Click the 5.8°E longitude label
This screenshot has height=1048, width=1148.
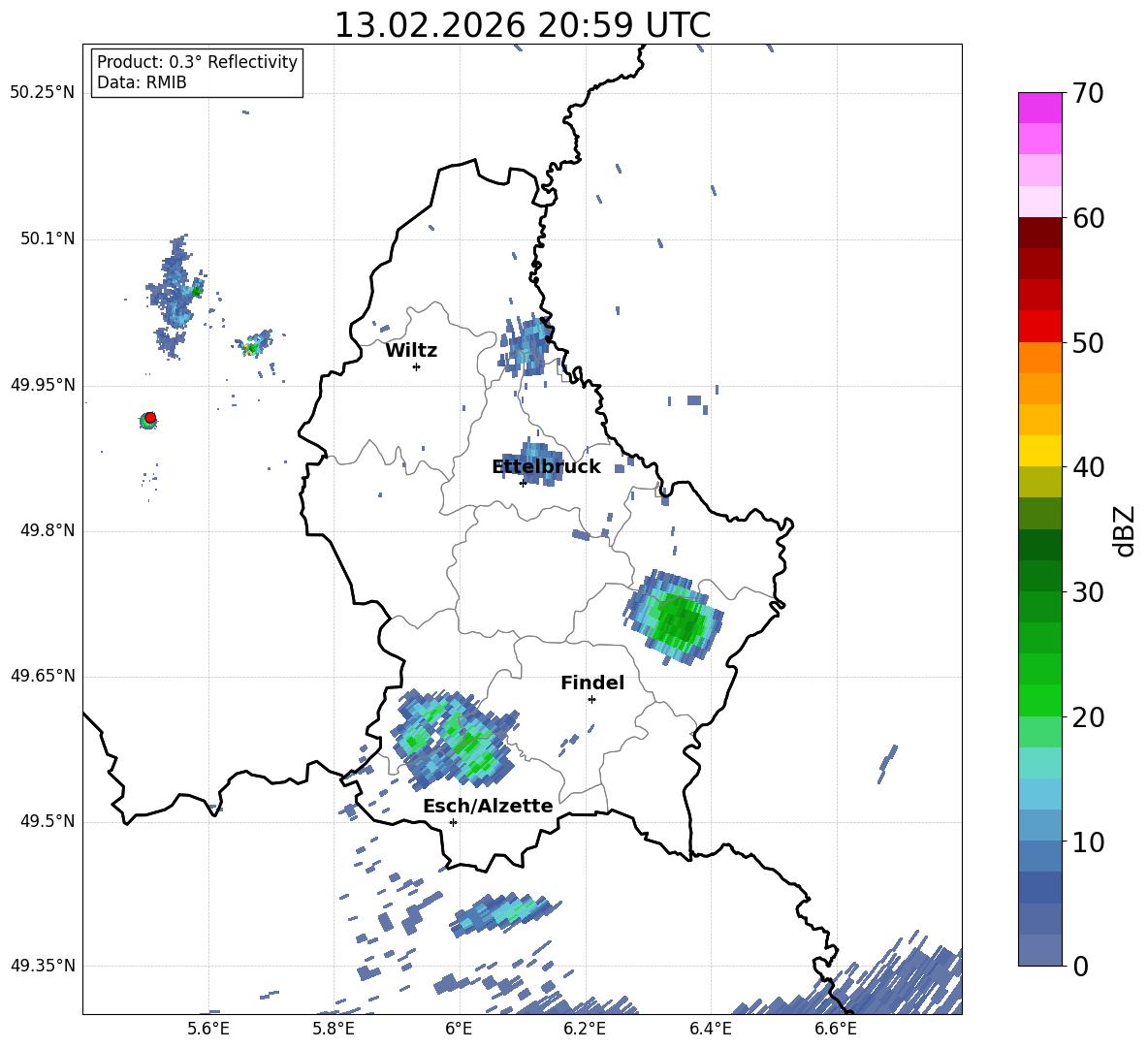click(x=334, y=1030)
